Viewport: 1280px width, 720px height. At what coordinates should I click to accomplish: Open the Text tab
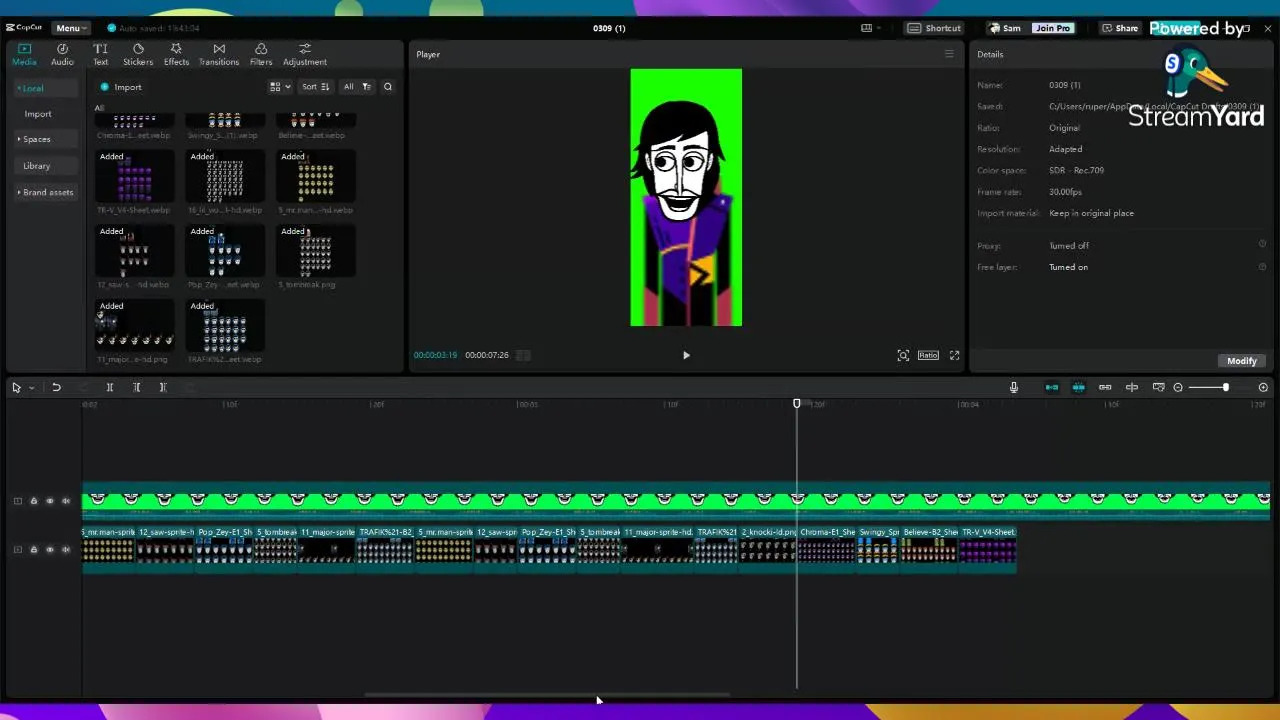(x=100, y=54)
